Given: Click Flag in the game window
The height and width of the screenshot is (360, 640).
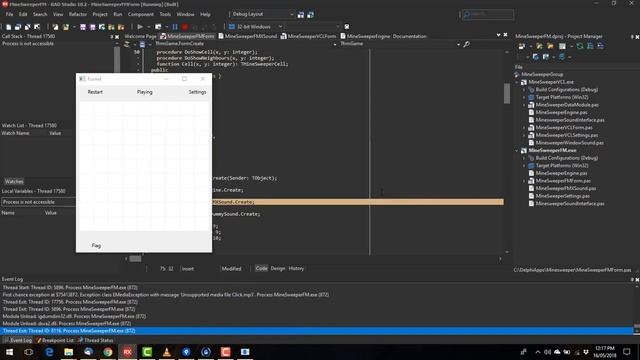Looking at the screenshot, I should 96,245.
